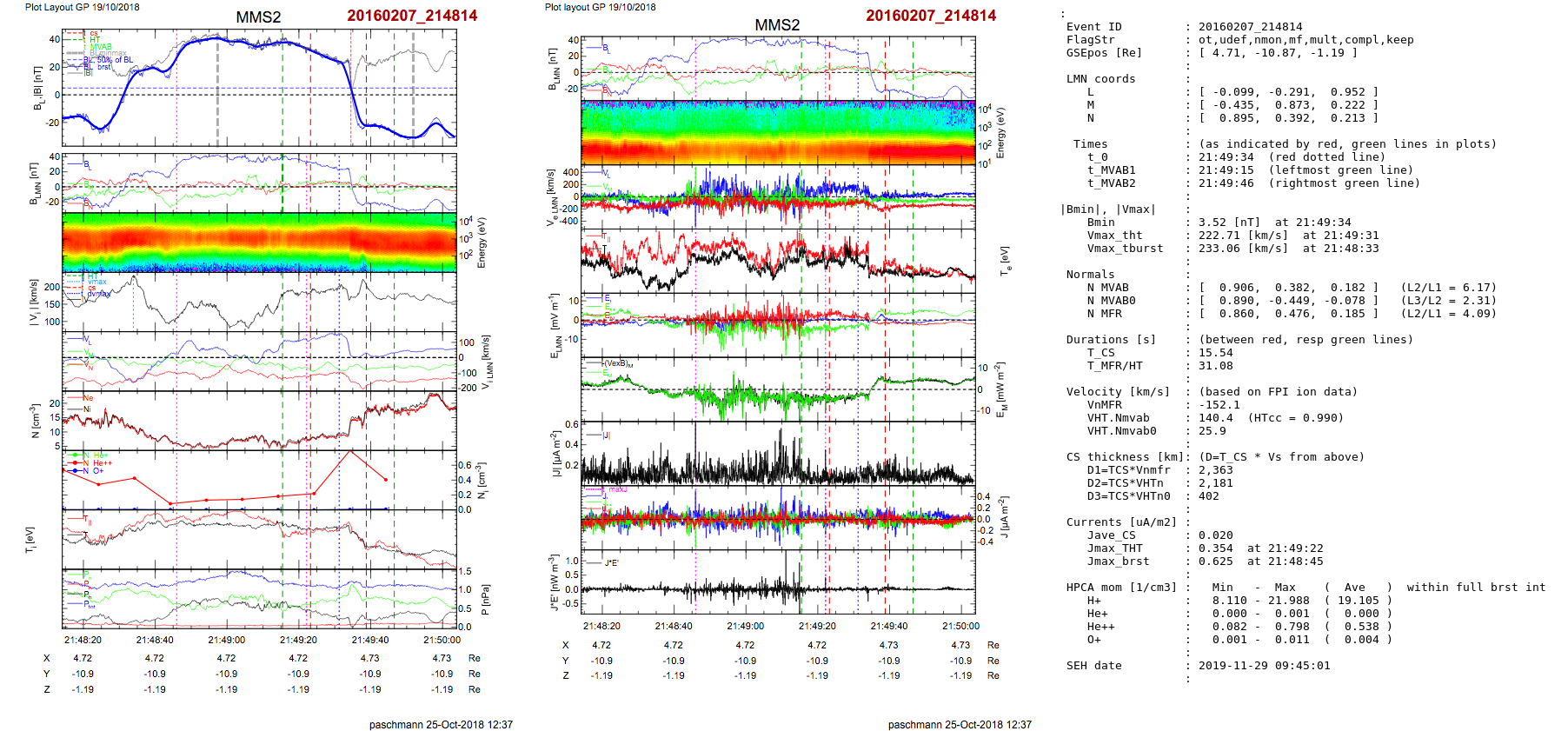Click the electron temperature Te [eV] panel
Viewport: 1568px width, 731px height.
tap(778, 259)
